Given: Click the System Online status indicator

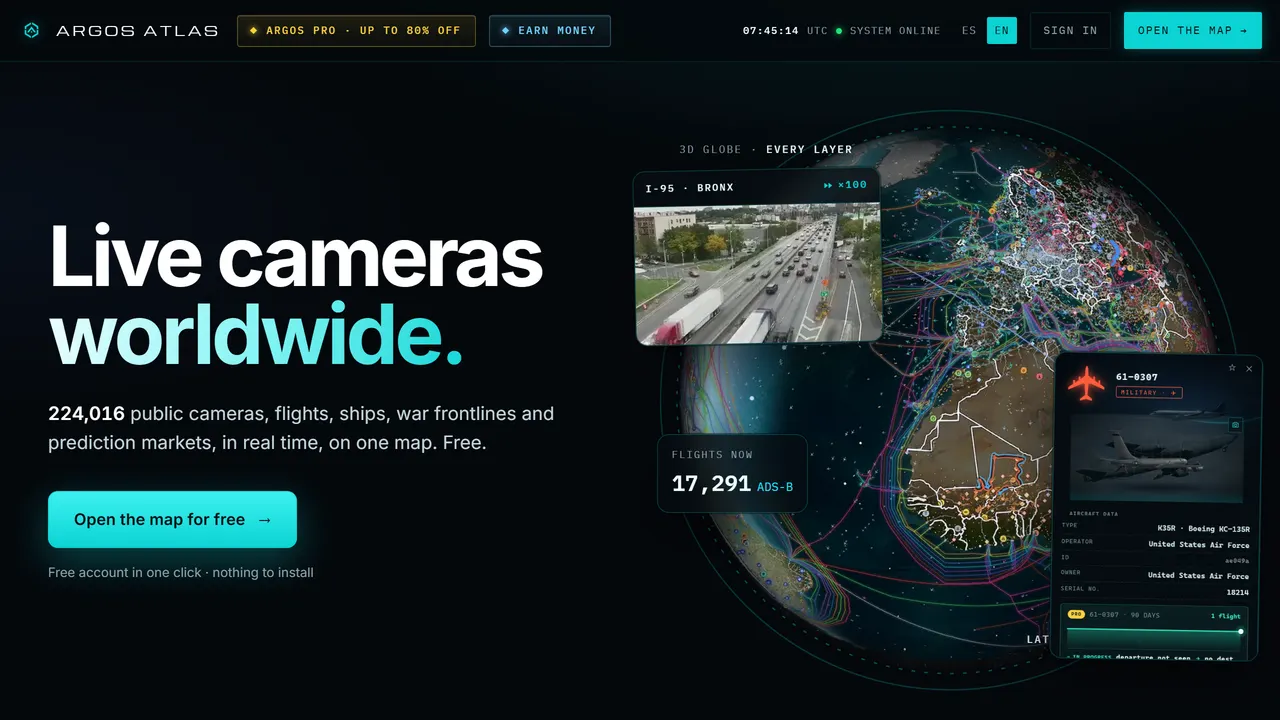Looking at the screenshot, I should 888,31.
